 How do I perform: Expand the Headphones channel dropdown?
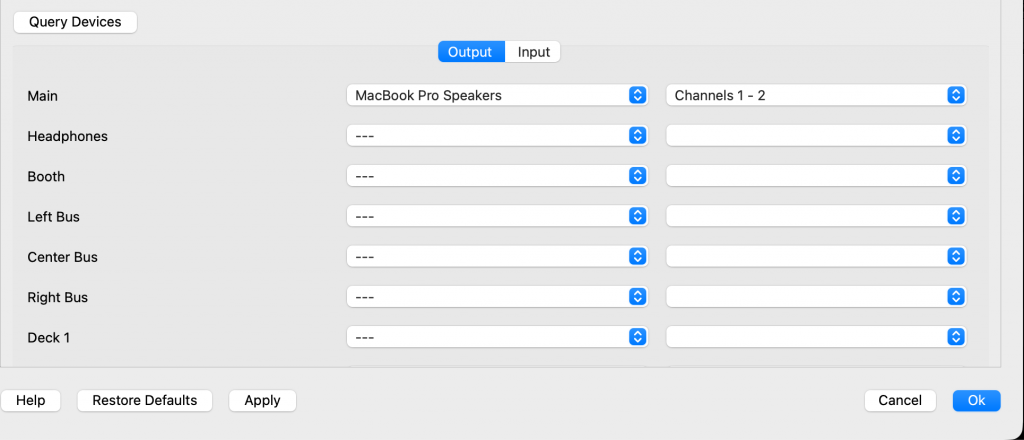point(816,135)
